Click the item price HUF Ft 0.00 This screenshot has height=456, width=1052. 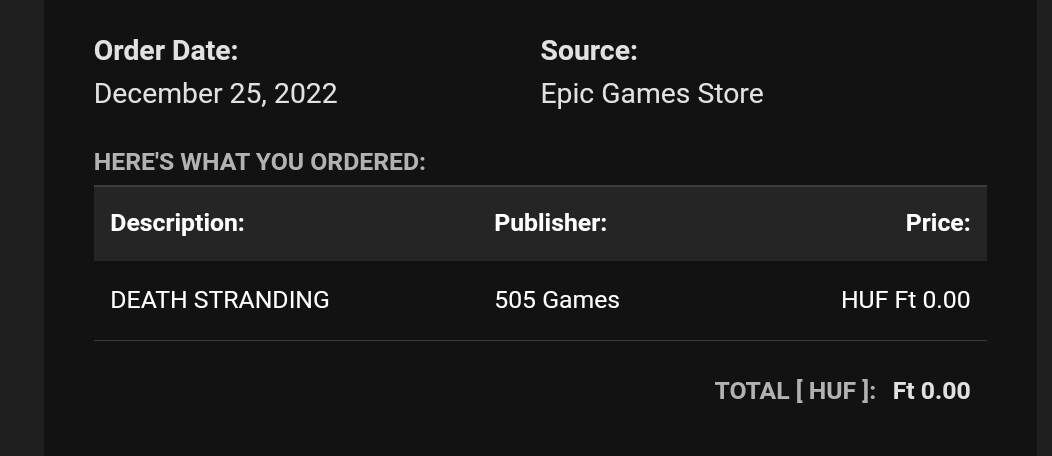click(905, 300)
